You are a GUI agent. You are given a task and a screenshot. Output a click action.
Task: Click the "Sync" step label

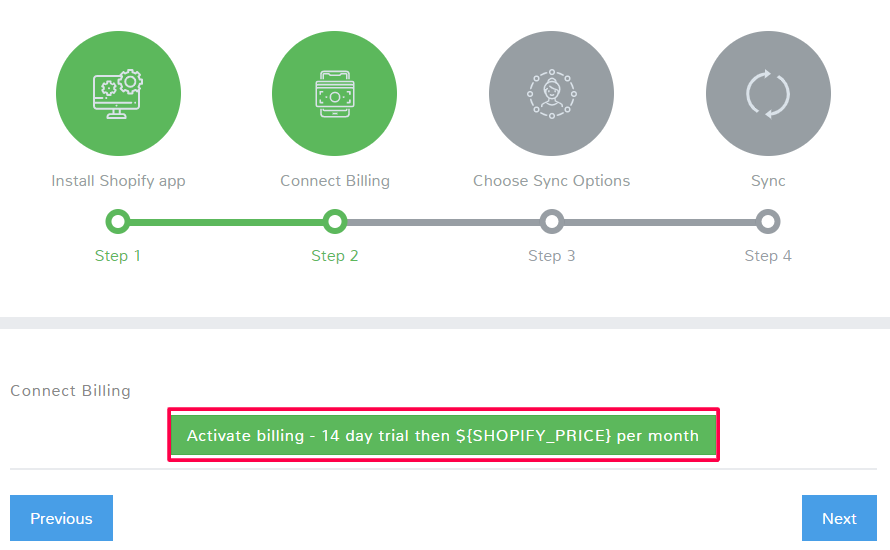click(768, 181)
